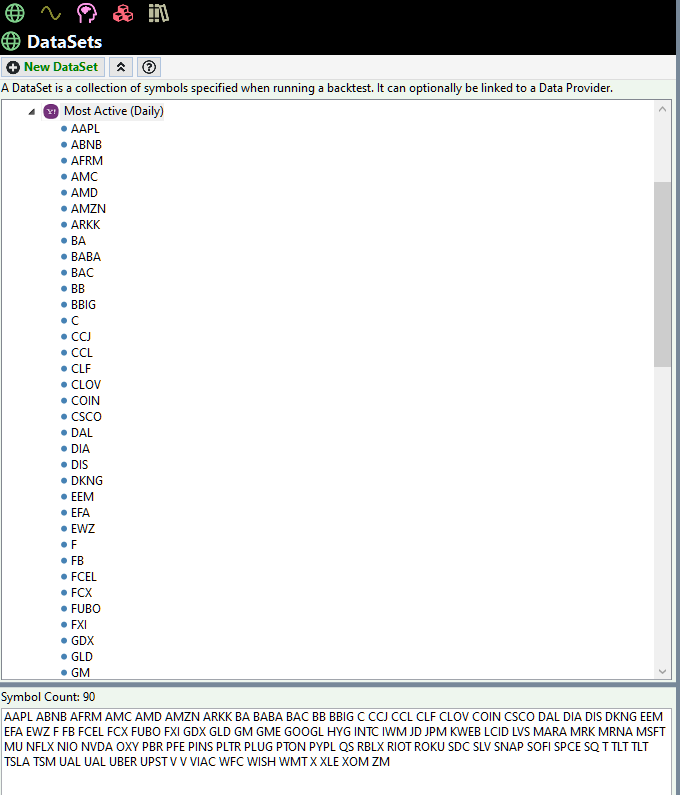Open the yellow wave Indicators icon
The image size is (680, 795).
coord(51,13)
